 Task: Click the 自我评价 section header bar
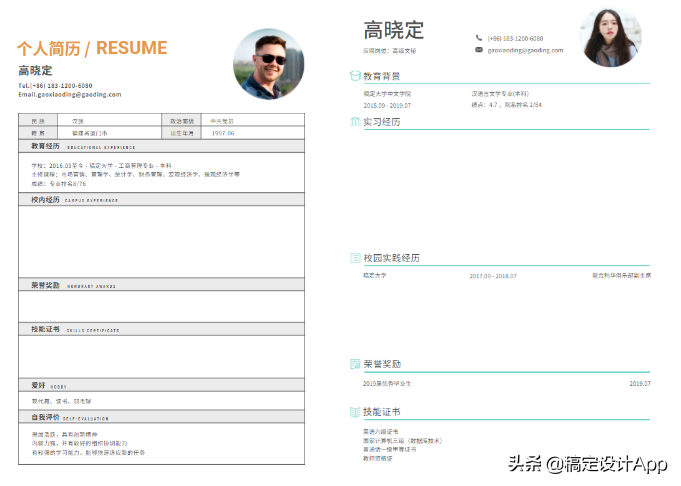pyautogui.click(x=161, y=417)
